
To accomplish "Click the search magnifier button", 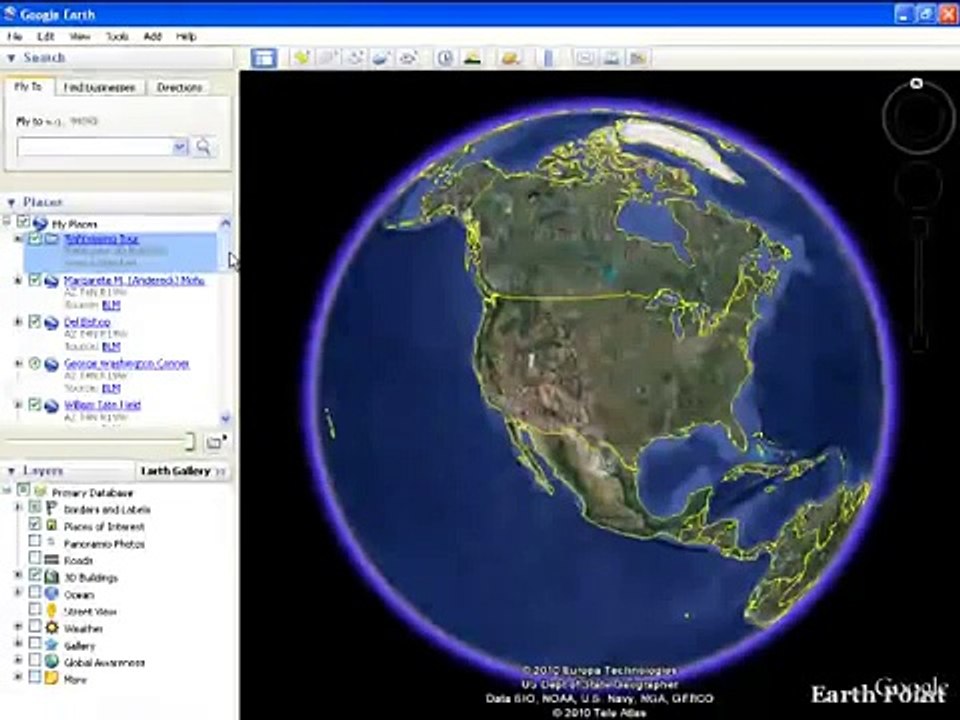I will click(203, 147).
